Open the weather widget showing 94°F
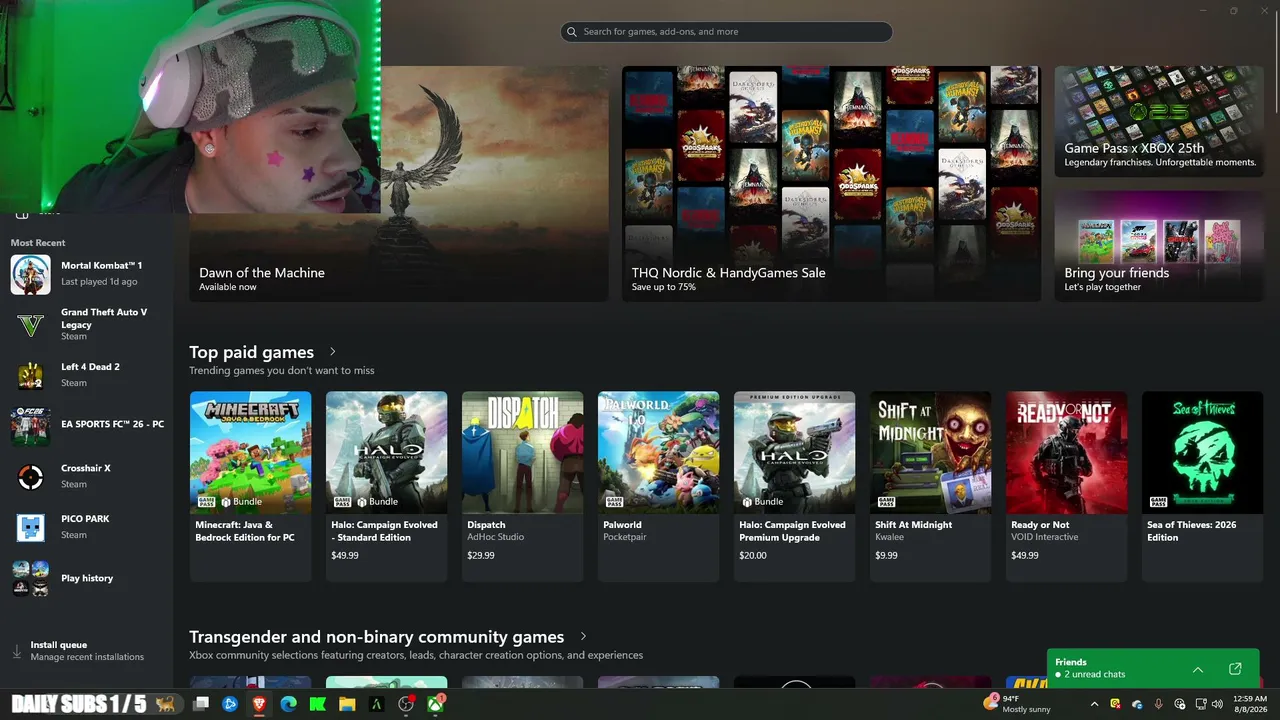Screen dimensions: 1280x720 point(1017,704)
